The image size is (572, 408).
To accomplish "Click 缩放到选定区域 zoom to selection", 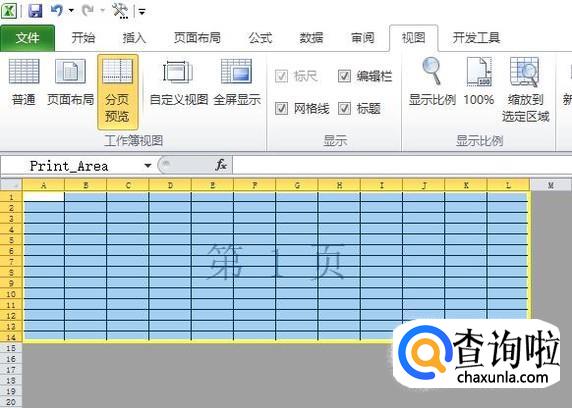I will click(x=525, y=90).
